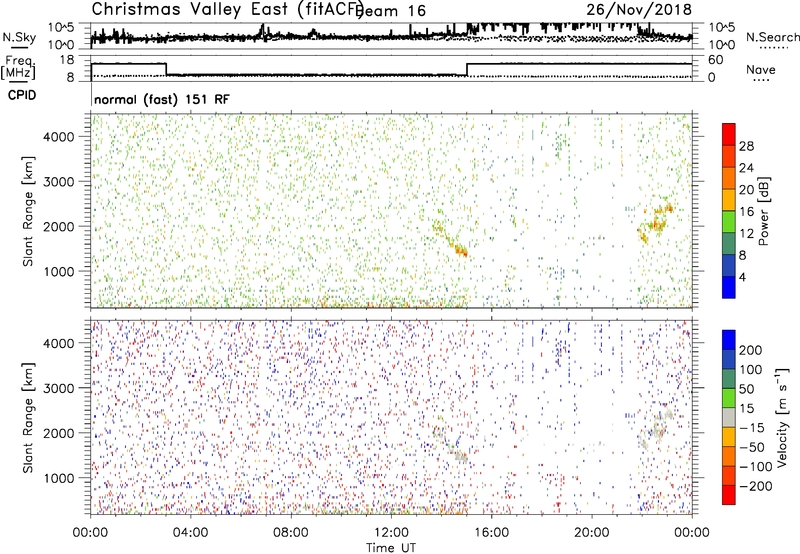The height and width of the screenshot is (554, 800).
Task: Click the red swatch of Power colorbar
Action: (728, 134)
